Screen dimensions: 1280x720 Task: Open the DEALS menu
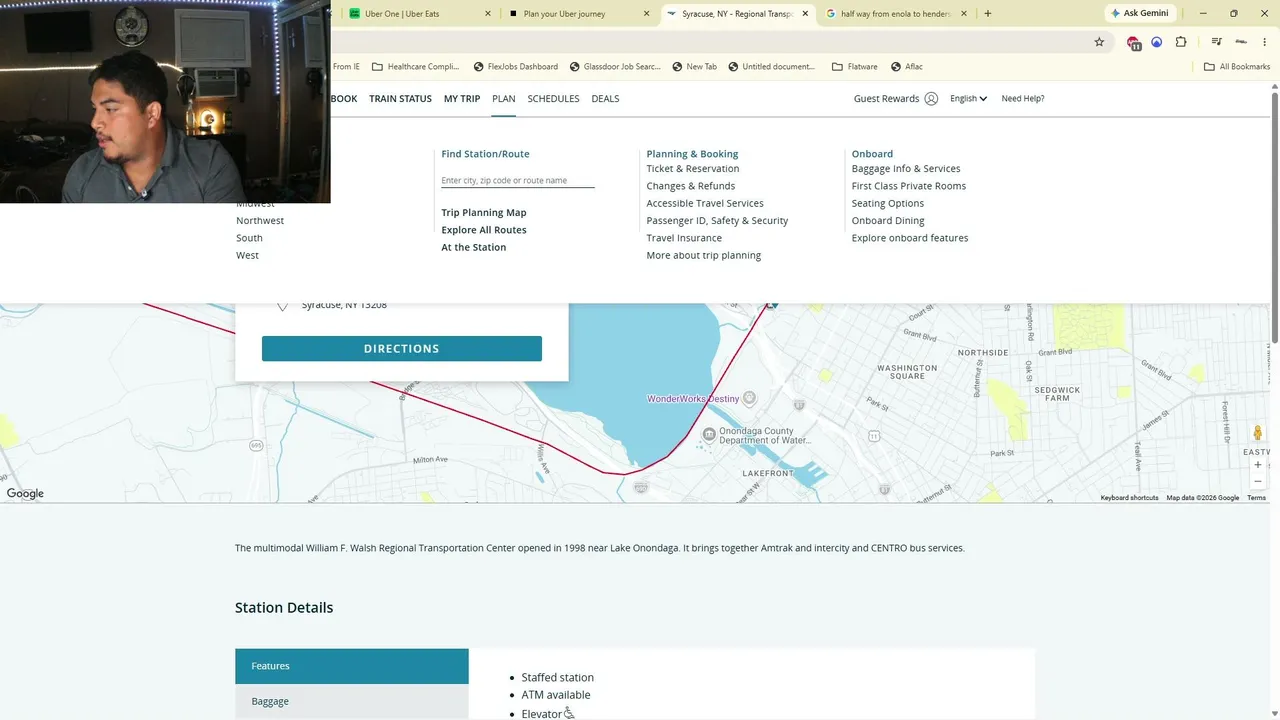pyautogui.click(x=605, y=99)
